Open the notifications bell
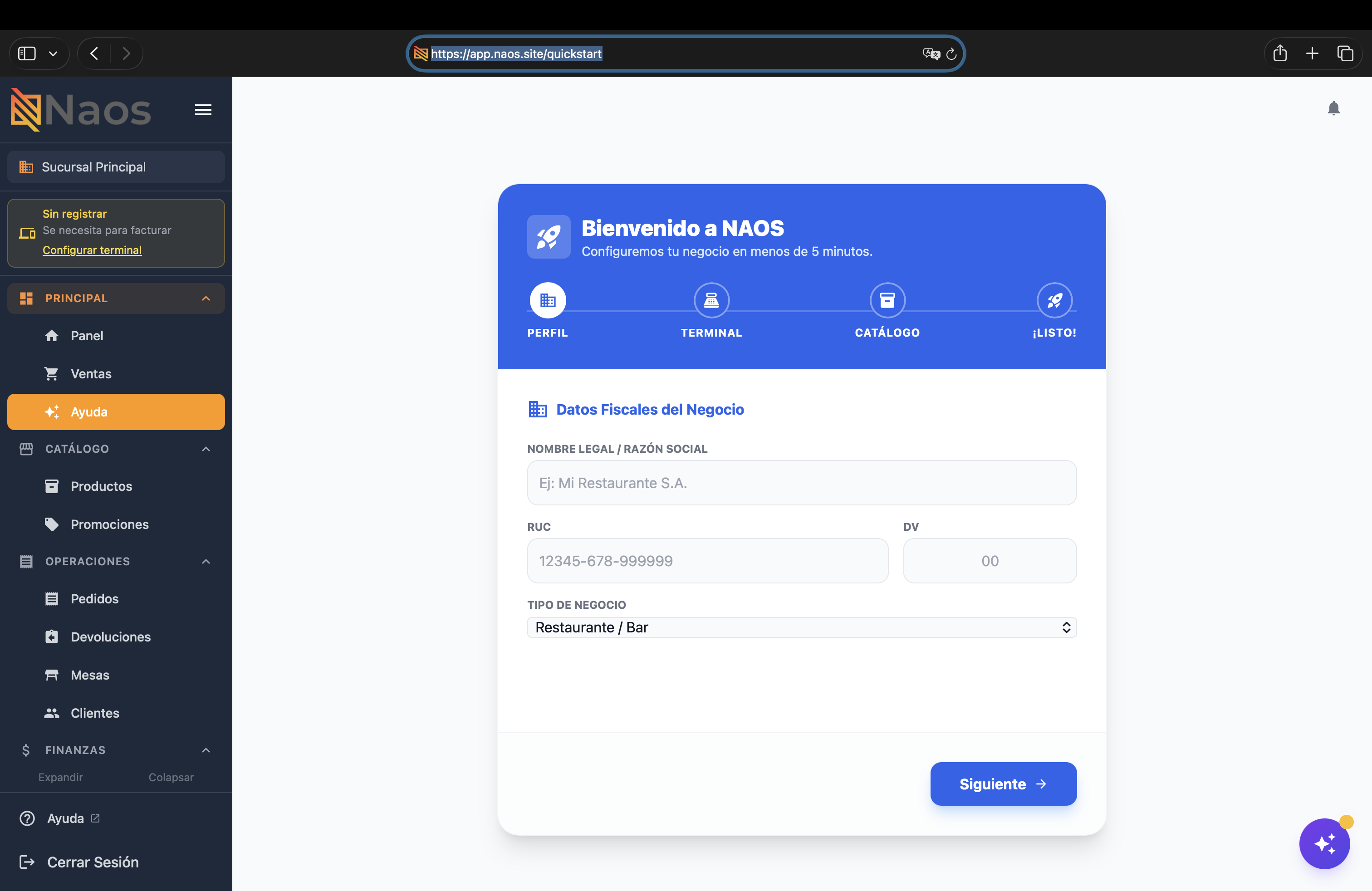Image resolution: width=1372 pixels, height=891 pixels. (1333, 108)
